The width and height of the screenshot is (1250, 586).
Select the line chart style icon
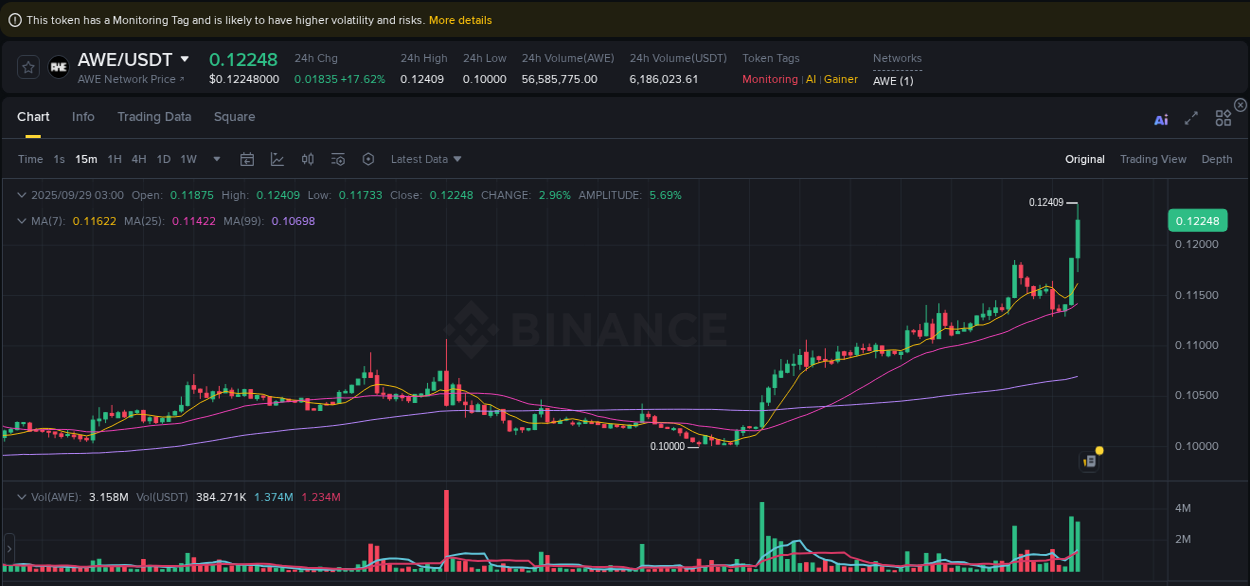278,159
